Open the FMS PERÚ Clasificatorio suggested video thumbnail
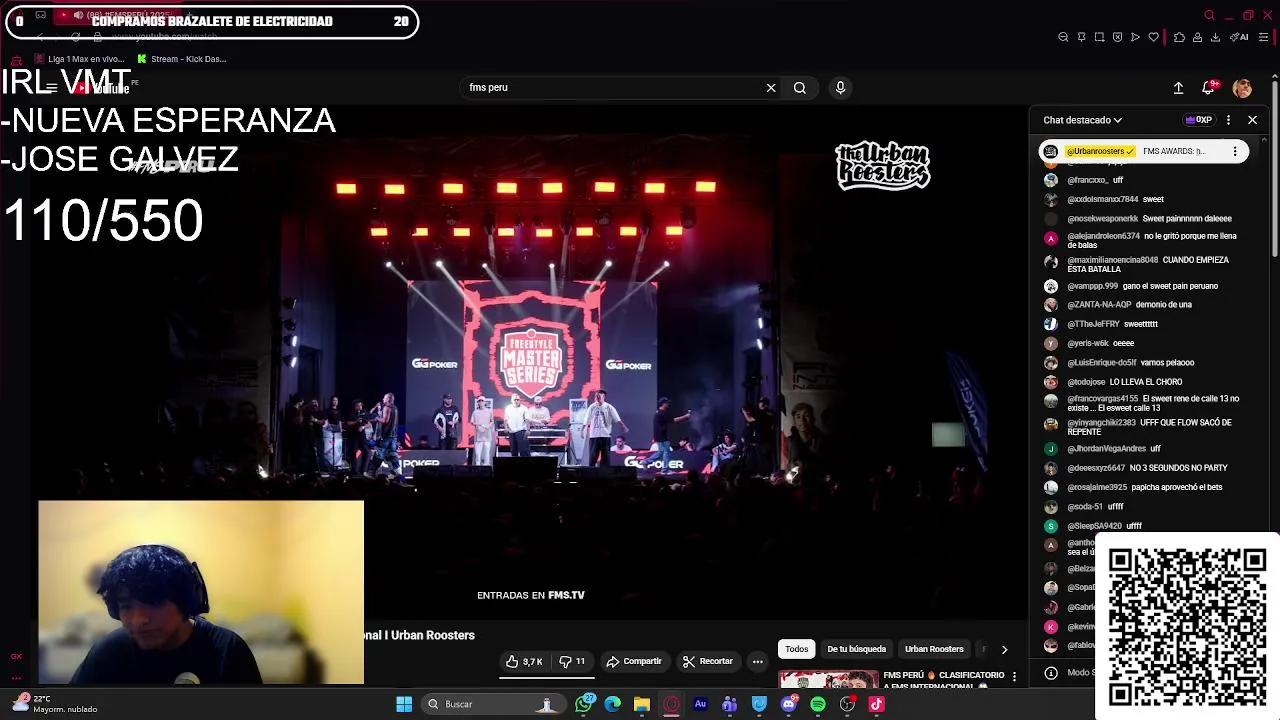The height and width of the screenshot is (720, 1280). coord(829,680)
